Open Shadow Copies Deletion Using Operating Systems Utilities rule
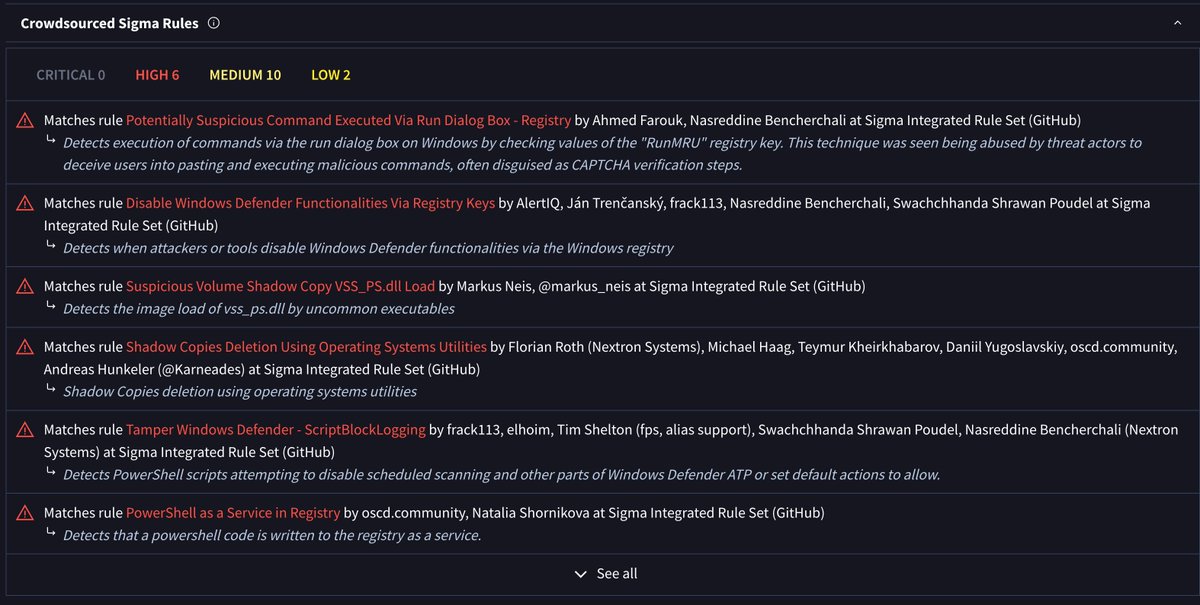 click(307, 347)
